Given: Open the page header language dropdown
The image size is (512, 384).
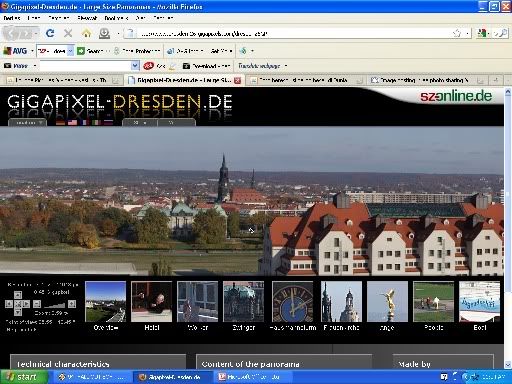Looking at the screenshot, I should point(28,122).
